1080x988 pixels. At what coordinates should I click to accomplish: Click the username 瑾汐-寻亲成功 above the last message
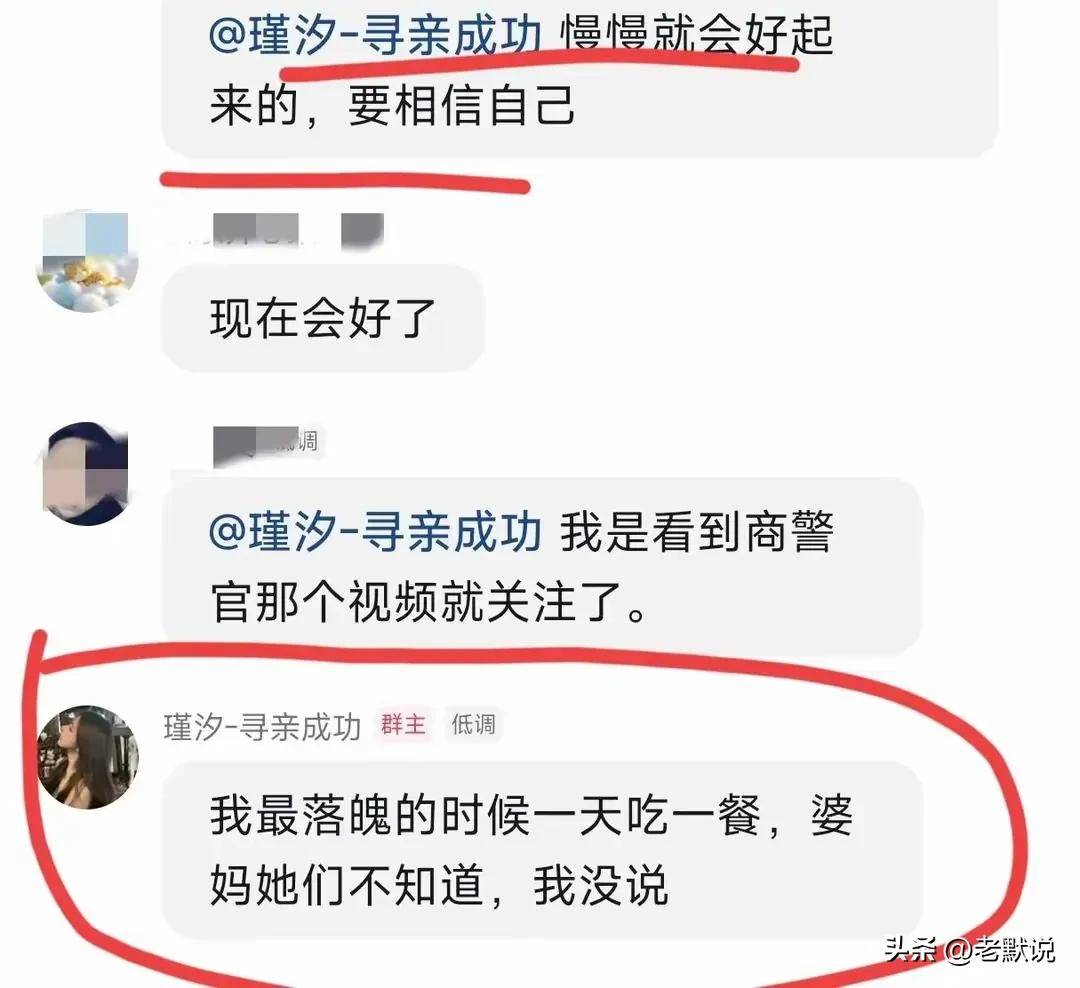coord(262,727)
